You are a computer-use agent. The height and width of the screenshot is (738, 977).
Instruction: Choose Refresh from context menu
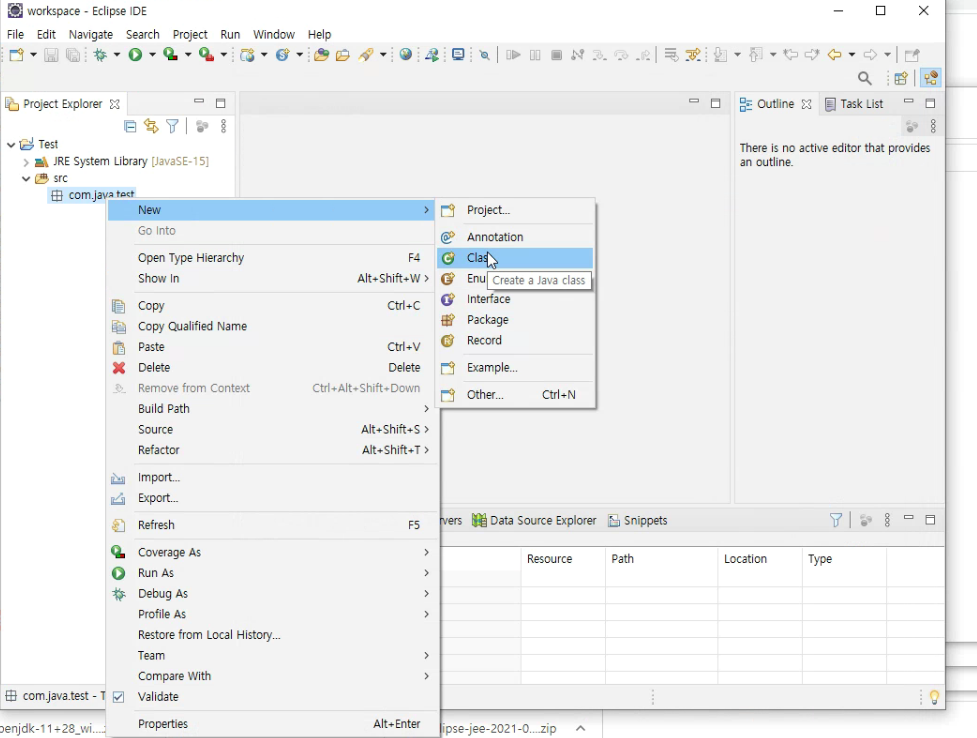274,525
